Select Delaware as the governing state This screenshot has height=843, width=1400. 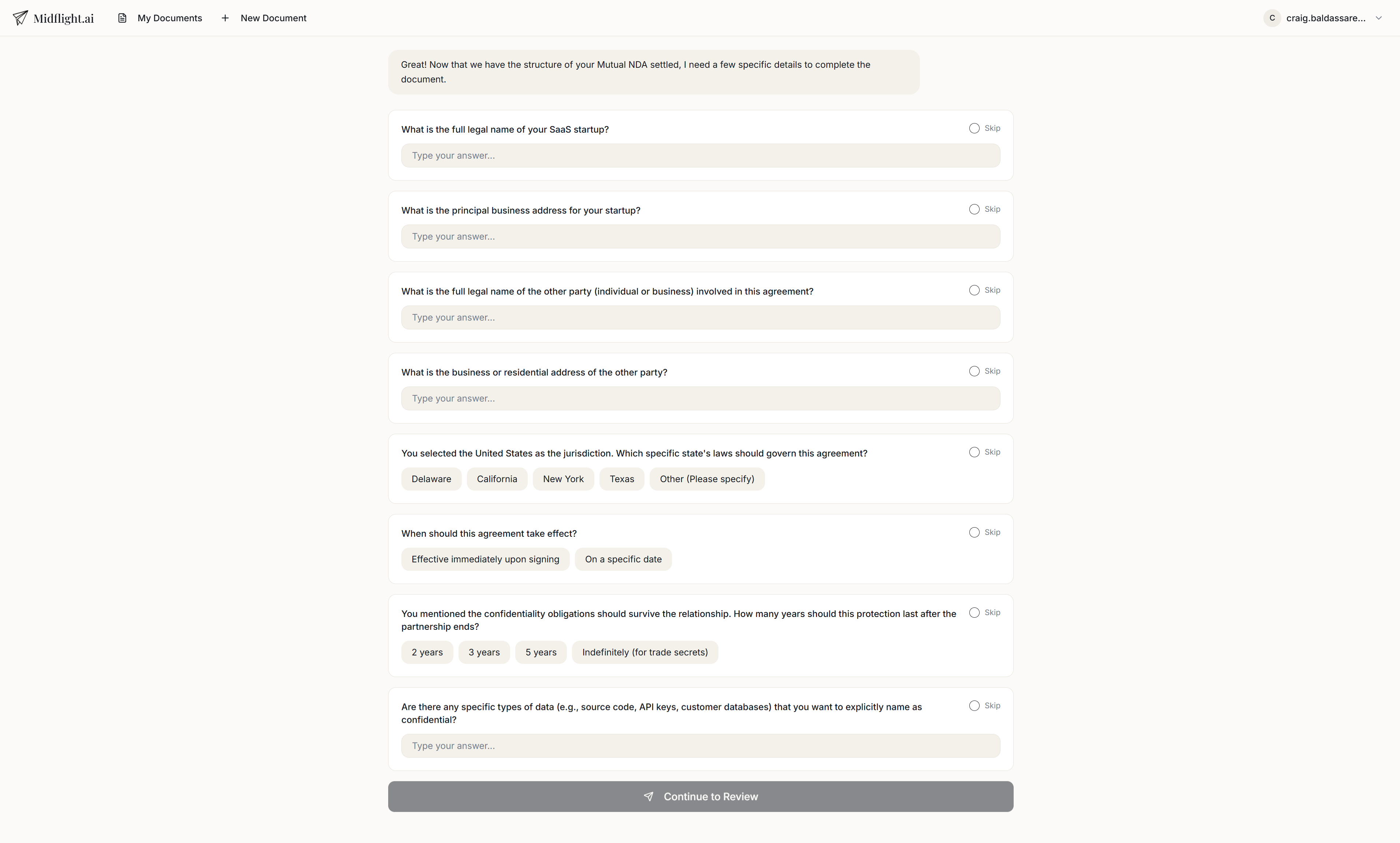[x=431, y=478]
